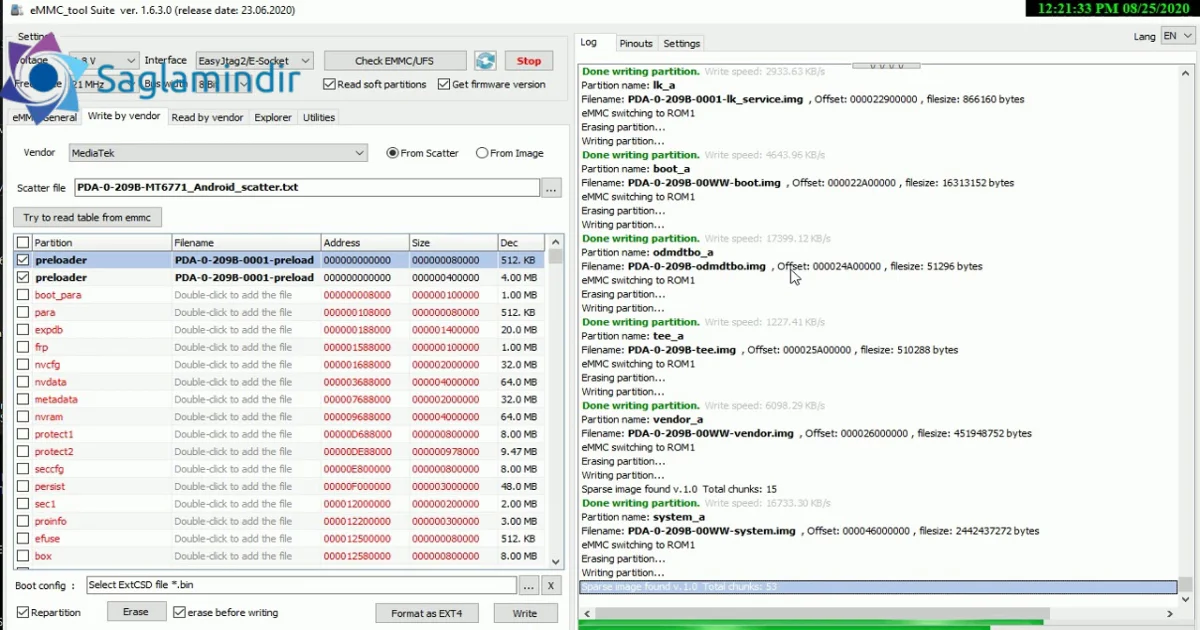Click the Dec column header

(x=522, y=243)
